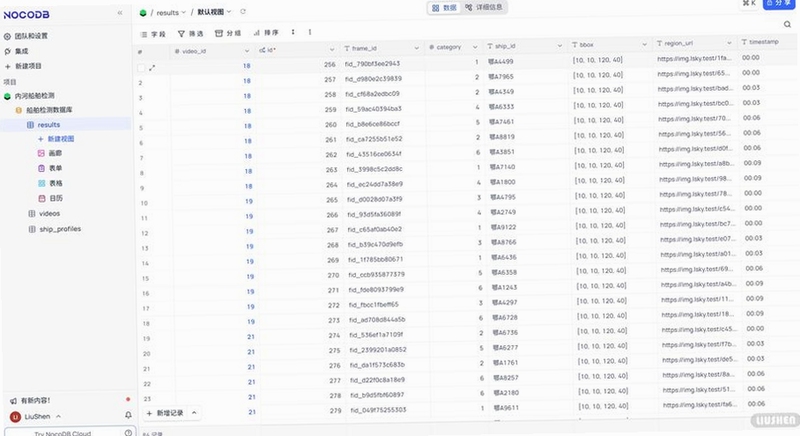
Task: Select cell fid_d980e2c39839
Action: [373, 79]
